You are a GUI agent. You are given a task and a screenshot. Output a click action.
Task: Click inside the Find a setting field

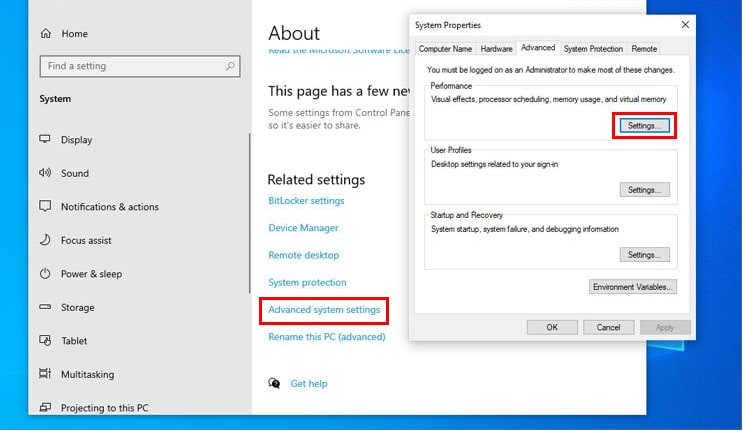[130, 66]
